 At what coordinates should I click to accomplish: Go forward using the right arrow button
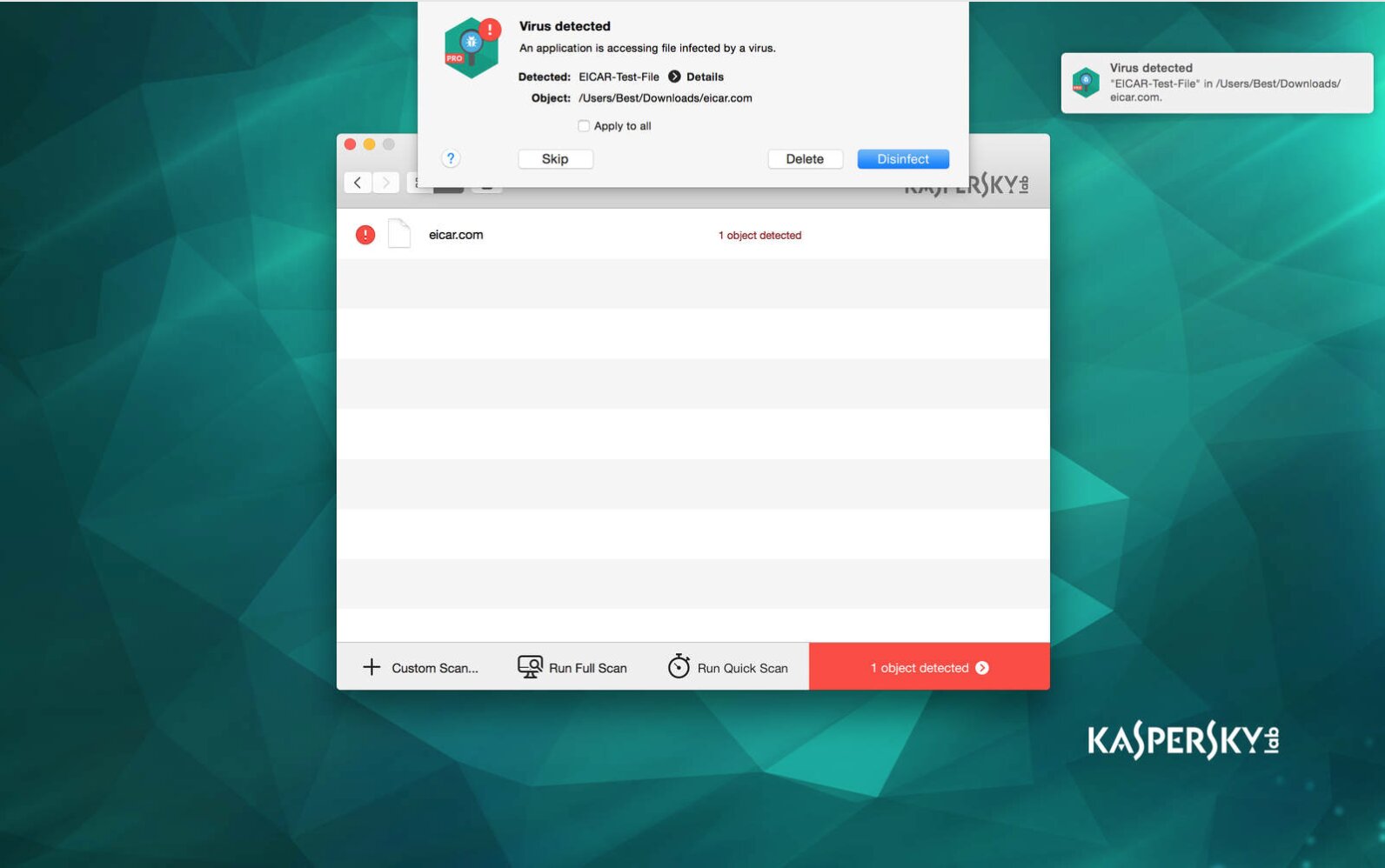(x=386, y=183)
